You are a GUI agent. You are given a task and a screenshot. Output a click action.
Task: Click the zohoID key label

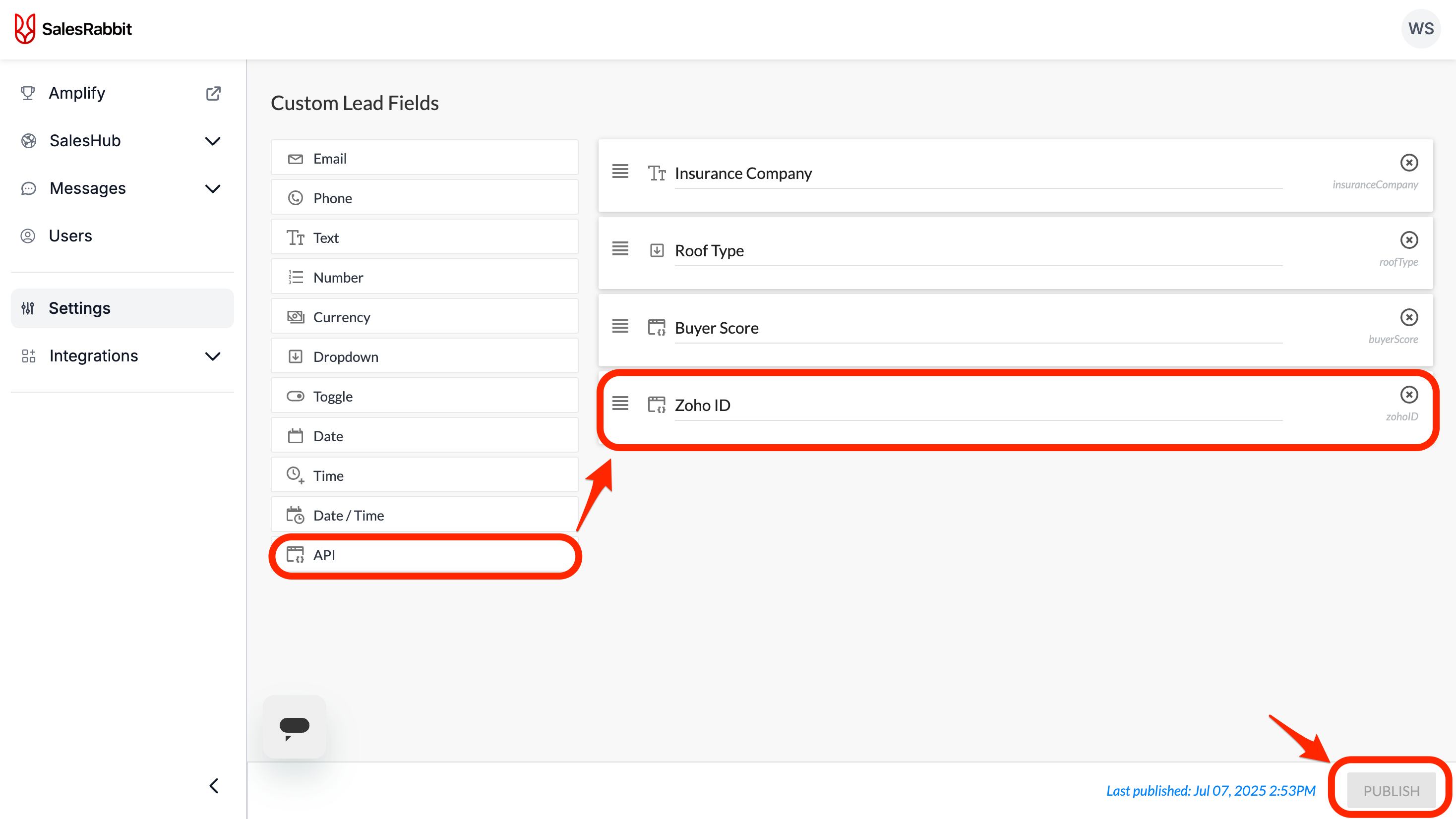pyautogui.click(x=1401, y=417)
